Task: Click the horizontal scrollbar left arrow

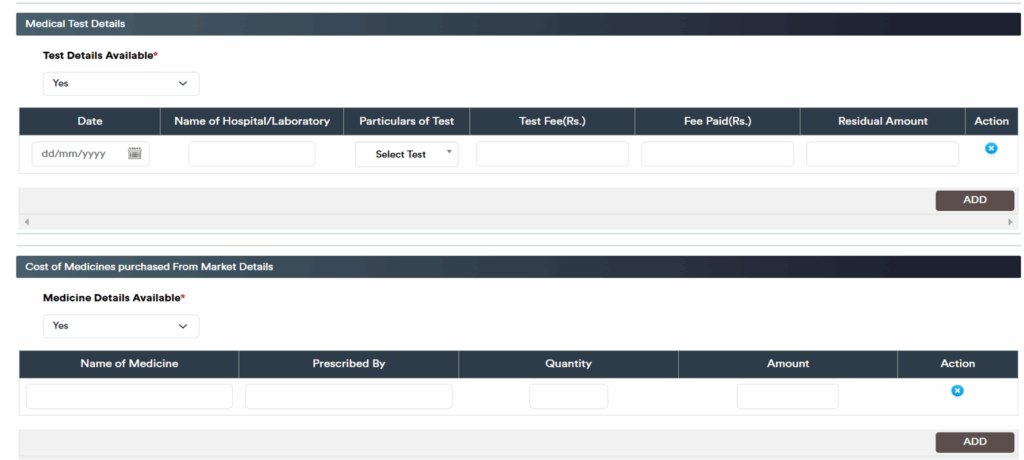Action: pos(26,222)
